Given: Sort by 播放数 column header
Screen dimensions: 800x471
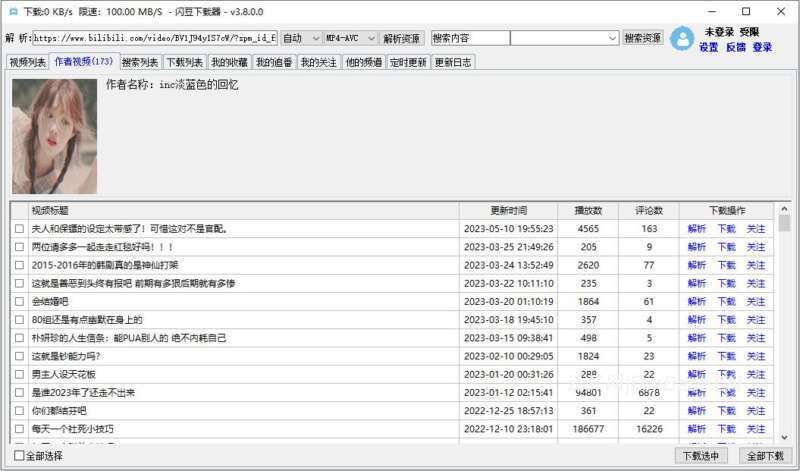Looking at the screenshot, I should click(588, 210).
